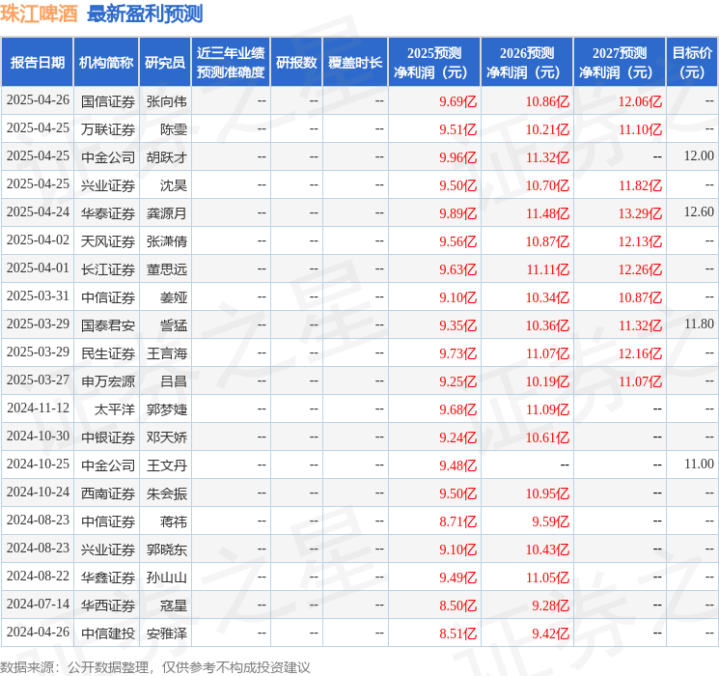Click the 2025预测净利润 header
The image size is (719, 676).
pyautogui.click(x=434, y=62)
